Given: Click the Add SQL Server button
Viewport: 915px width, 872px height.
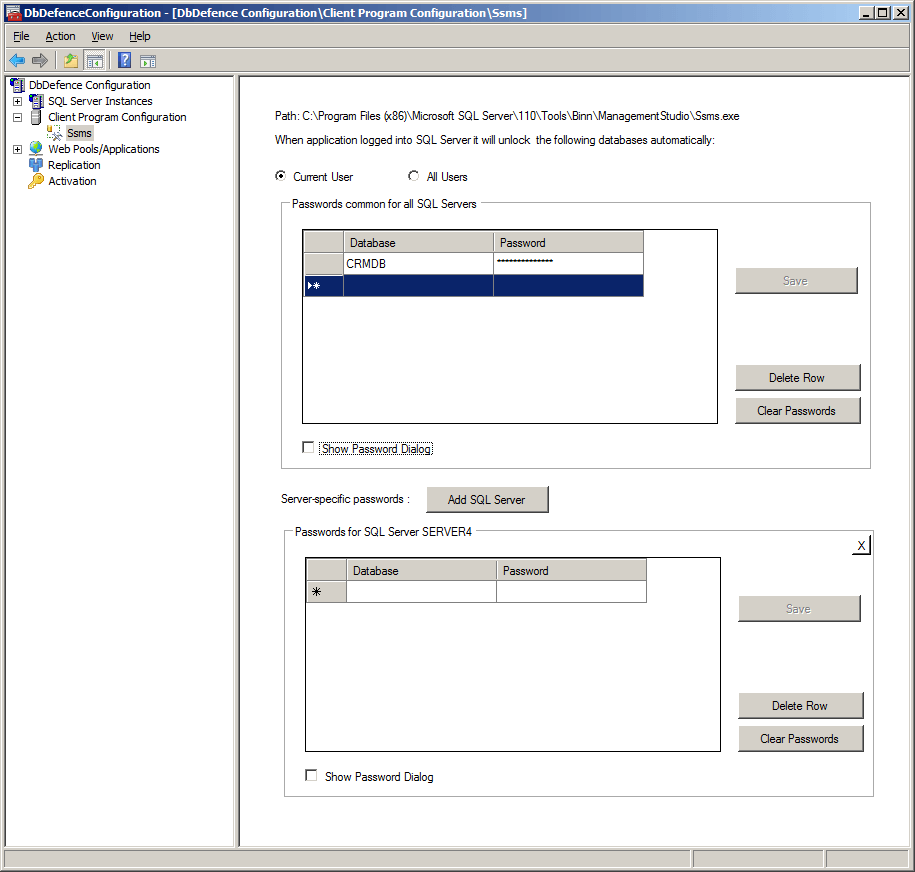Looking at the screenshot, I should (487, 499).
